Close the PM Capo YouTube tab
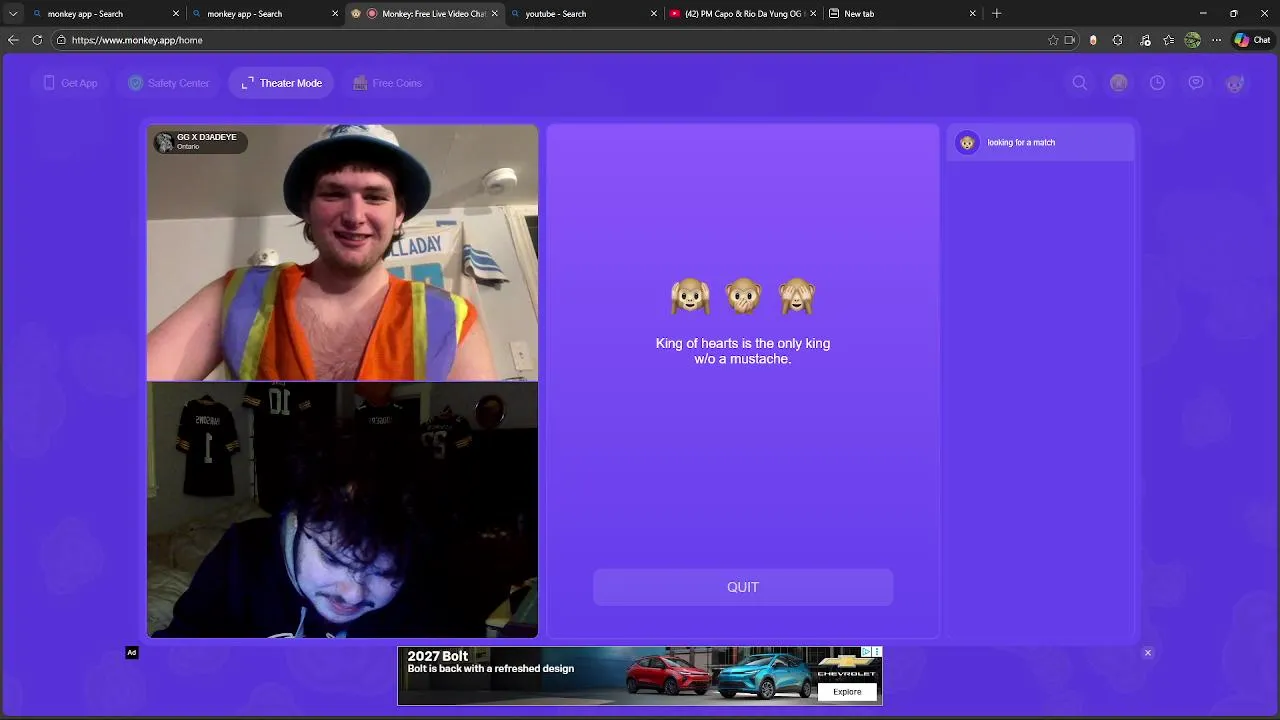 point(813,14)
